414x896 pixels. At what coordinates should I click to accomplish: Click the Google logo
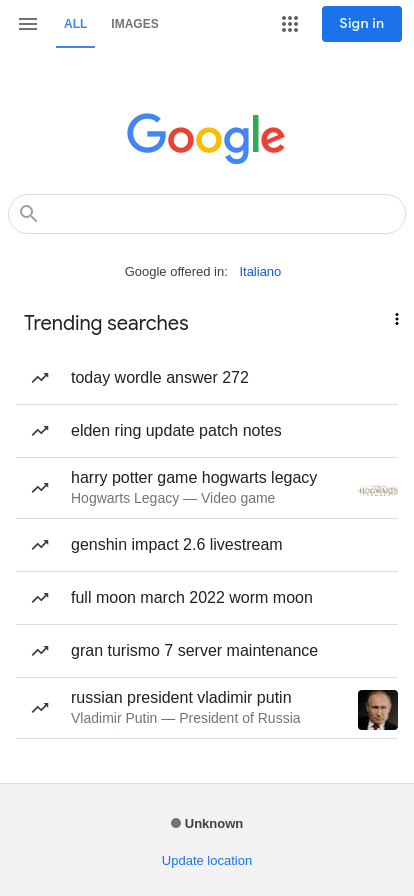206,138
